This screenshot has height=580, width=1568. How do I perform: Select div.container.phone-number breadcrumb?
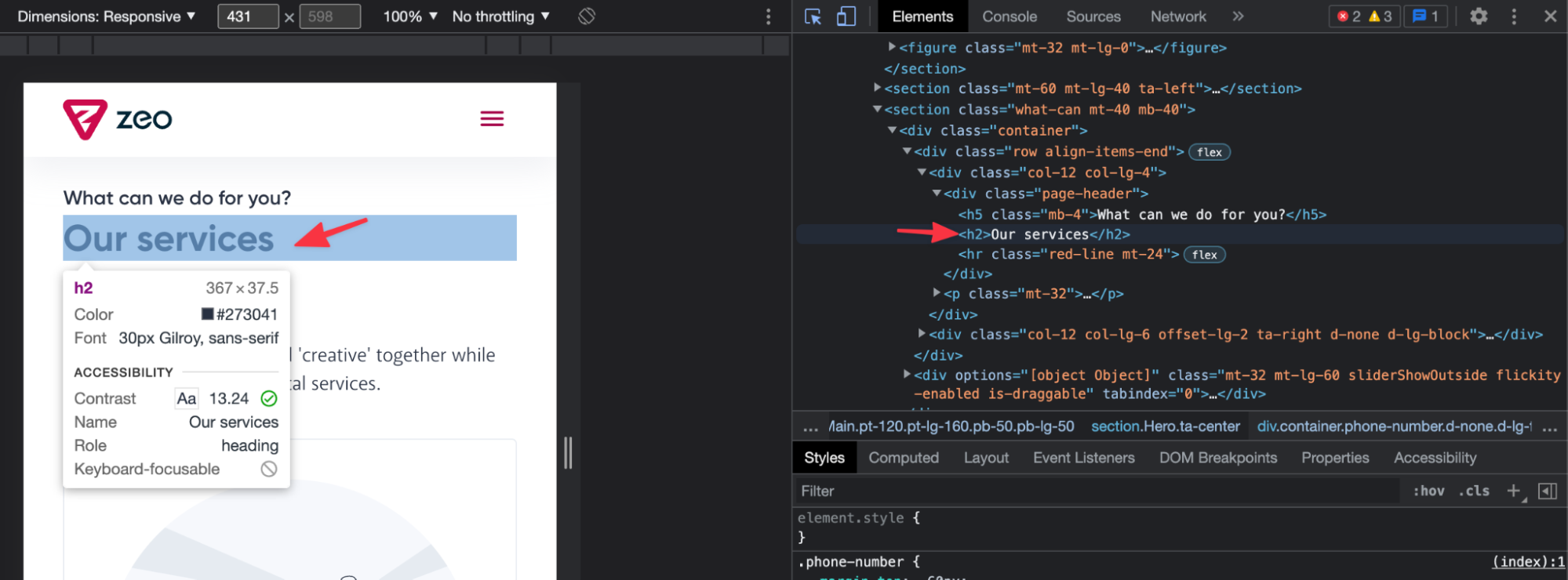(x=1394, y=426)
